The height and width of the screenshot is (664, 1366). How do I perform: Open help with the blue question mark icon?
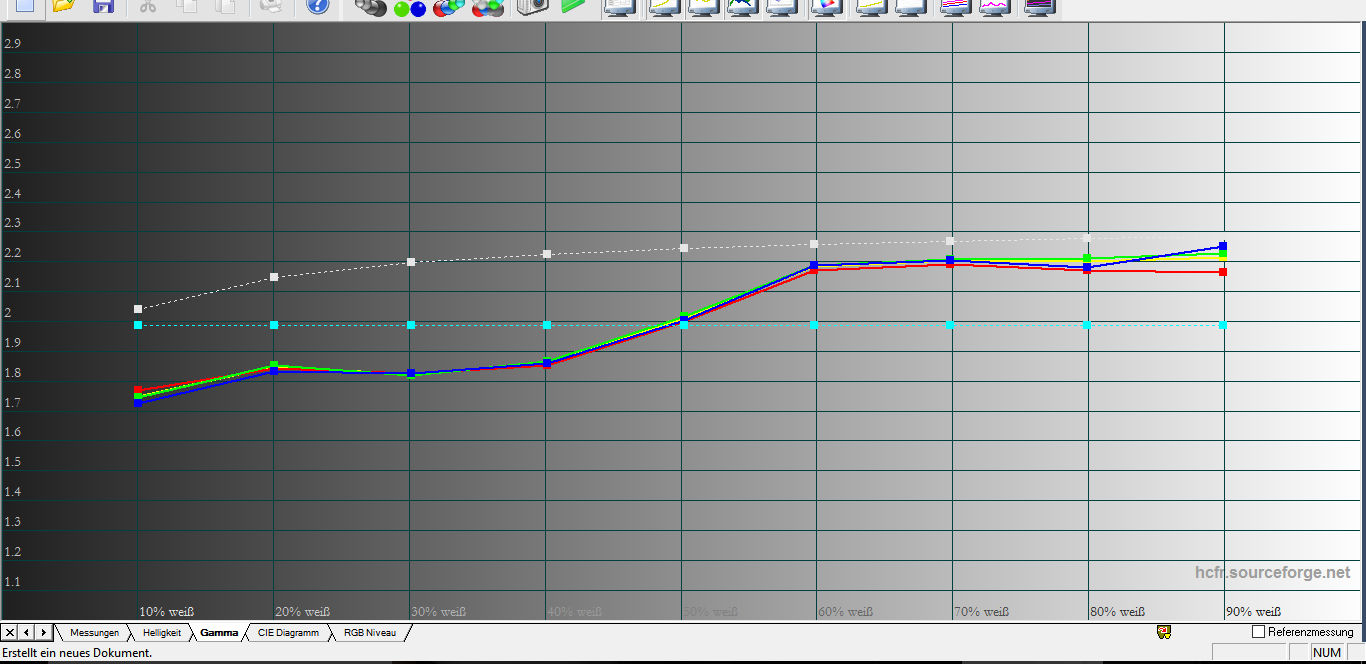point(317,6)
